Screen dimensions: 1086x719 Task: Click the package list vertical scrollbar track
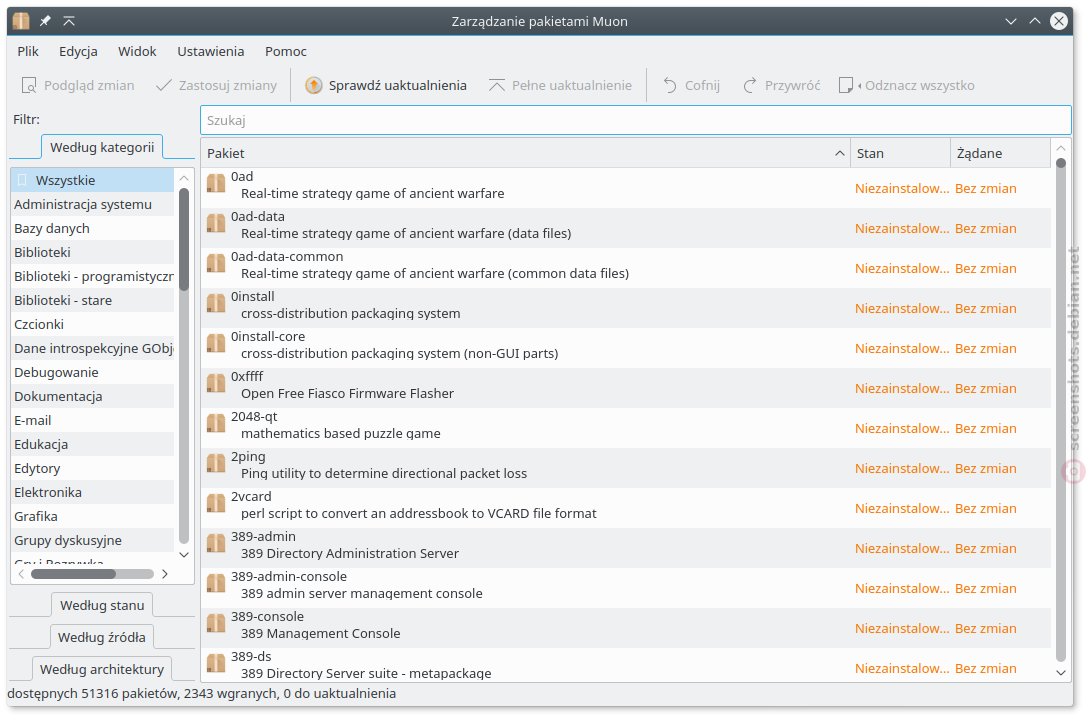(1060, 410)
